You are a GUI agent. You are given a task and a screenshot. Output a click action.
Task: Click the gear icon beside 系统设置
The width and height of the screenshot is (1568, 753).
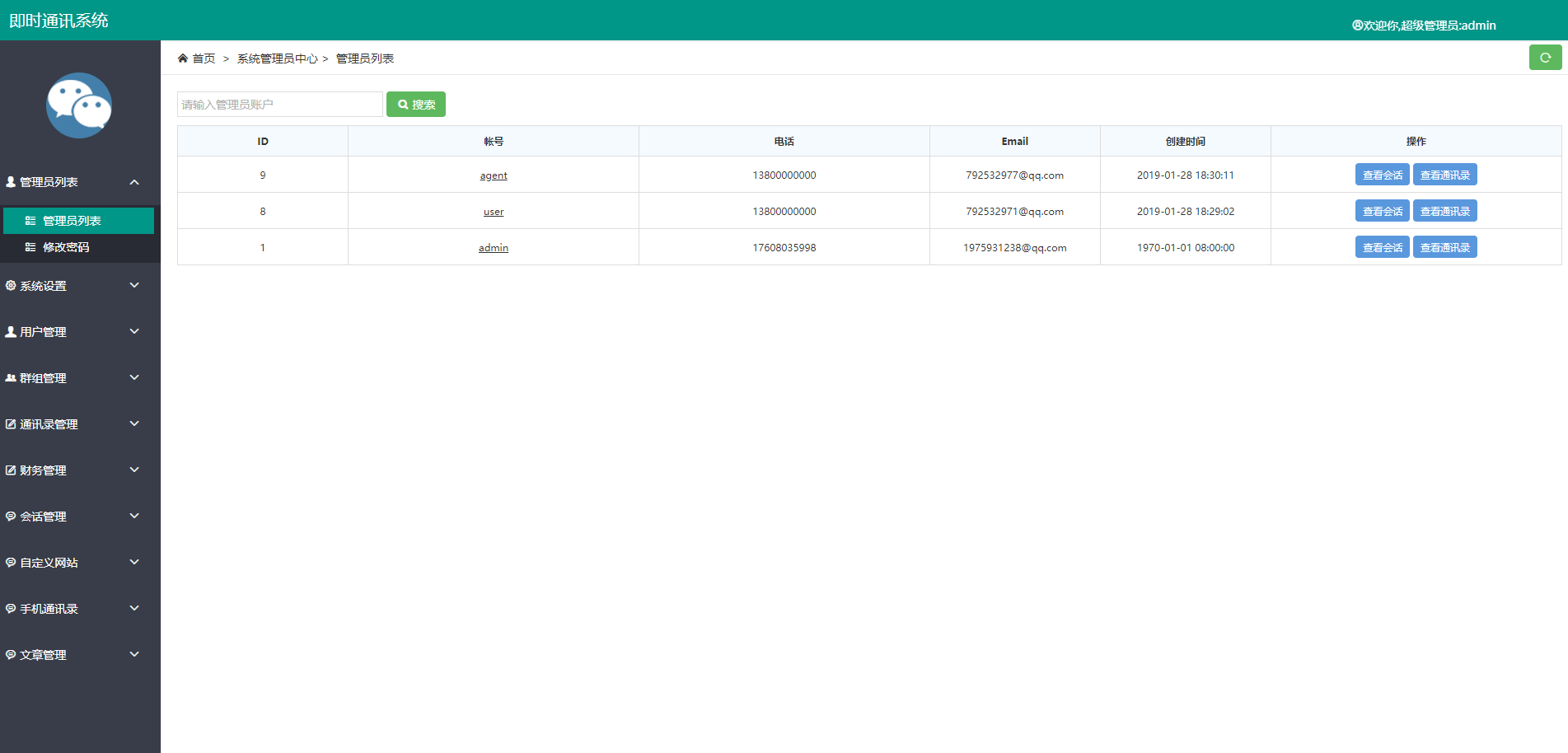11,286
